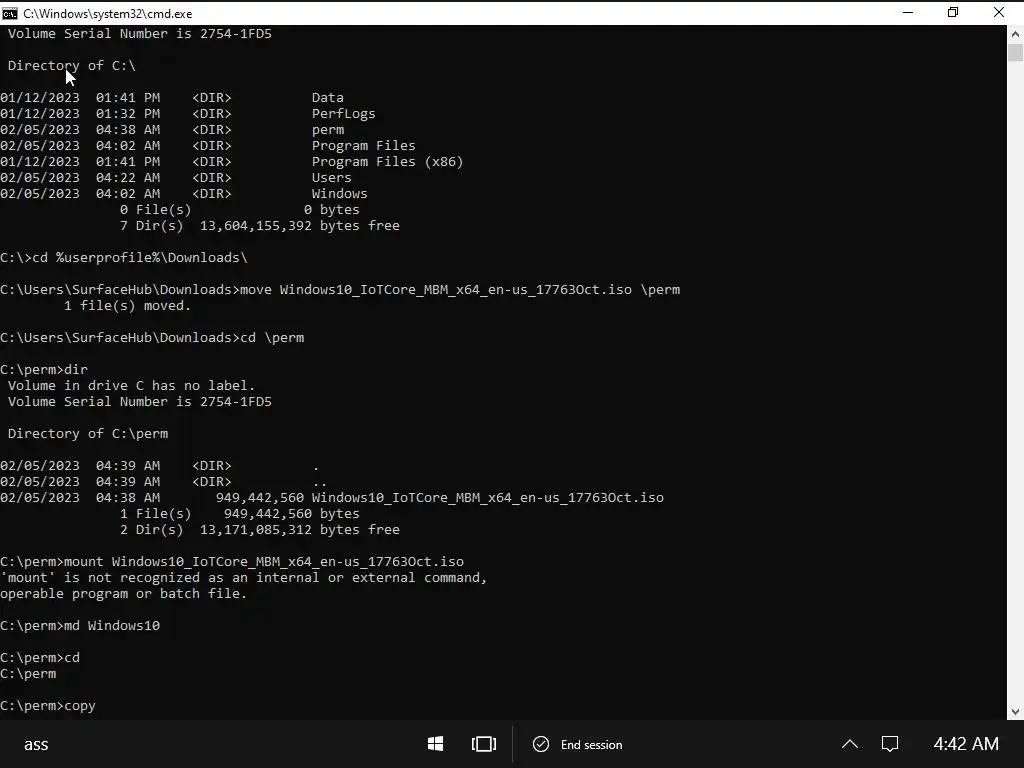This screenshot has width=1024, height=768.
Task: Open the Task View icon
Action: [484, 744]
